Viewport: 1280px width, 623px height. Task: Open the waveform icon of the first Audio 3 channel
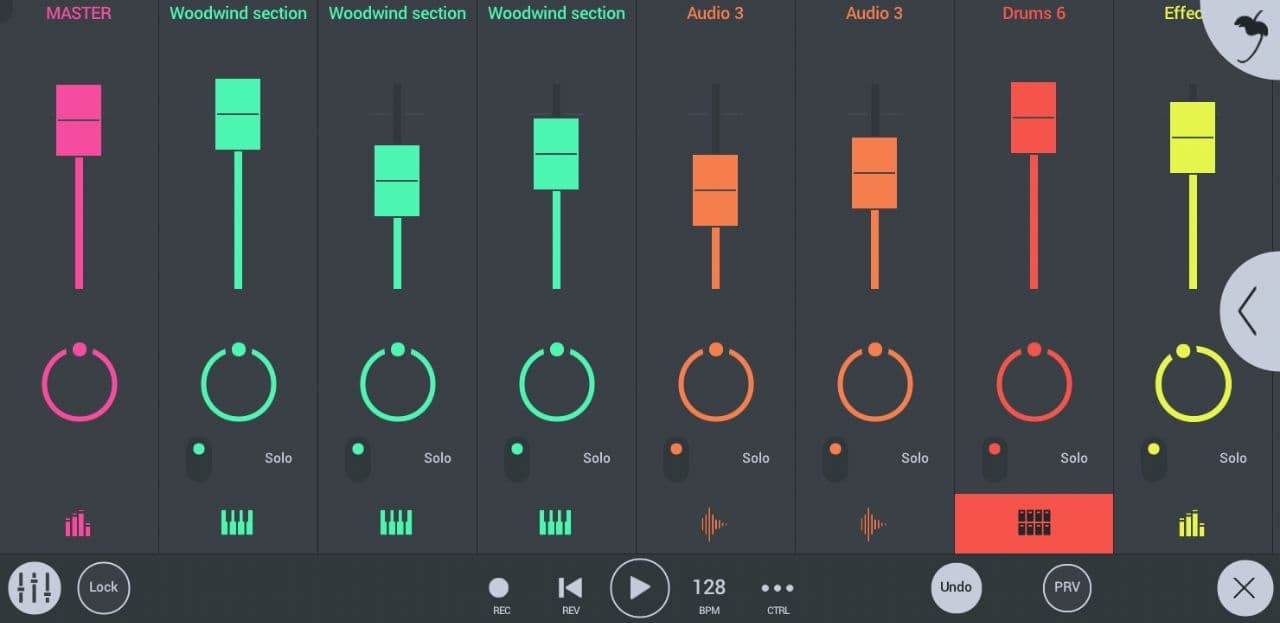(x=714, y=523)
